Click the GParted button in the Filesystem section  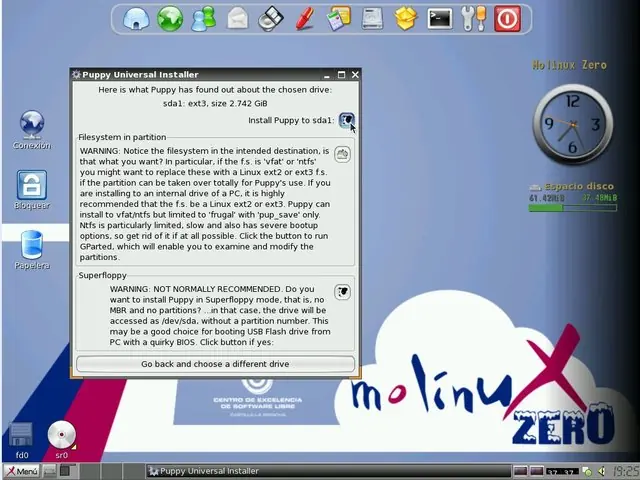tap(342, 154)
